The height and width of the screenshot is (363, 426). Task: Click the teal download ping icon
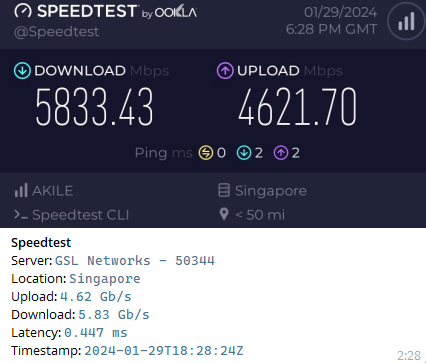pyautogui.click(x=244, y=153)
